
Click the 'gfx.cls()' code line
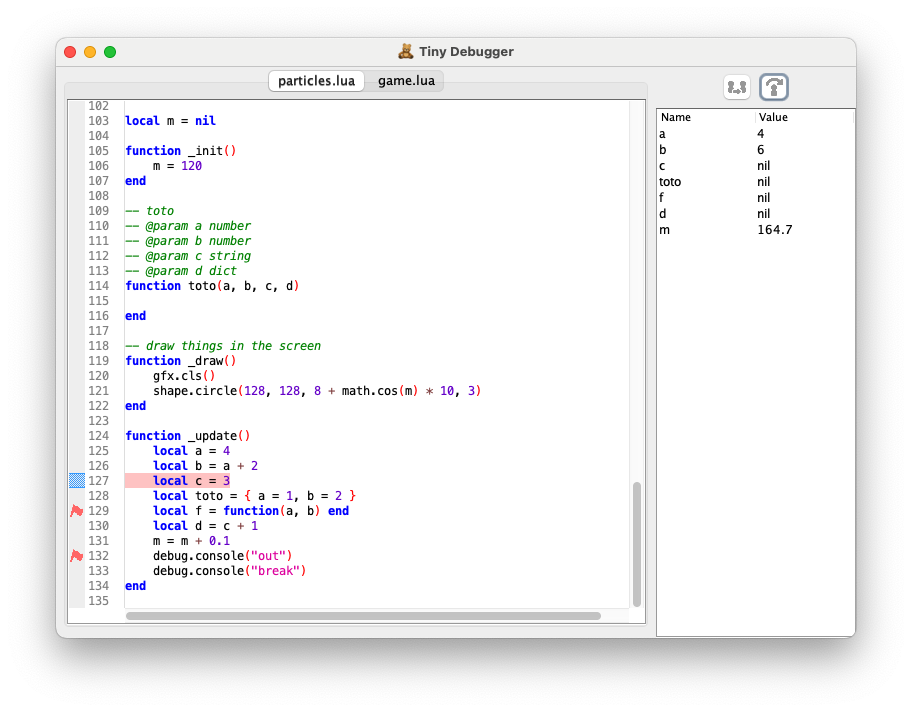pyautogui.click(x=184, y=376)
